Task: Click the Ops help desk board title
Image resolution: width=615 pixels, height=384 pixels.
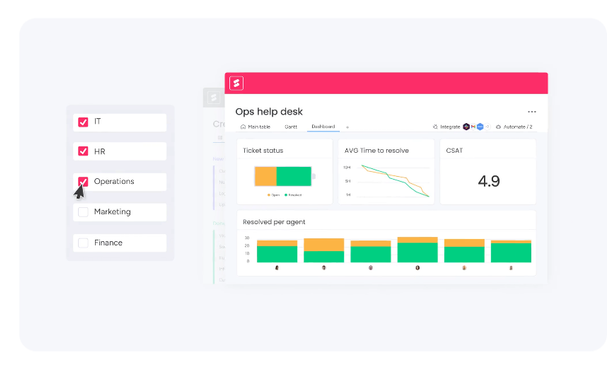Action: 269,112
